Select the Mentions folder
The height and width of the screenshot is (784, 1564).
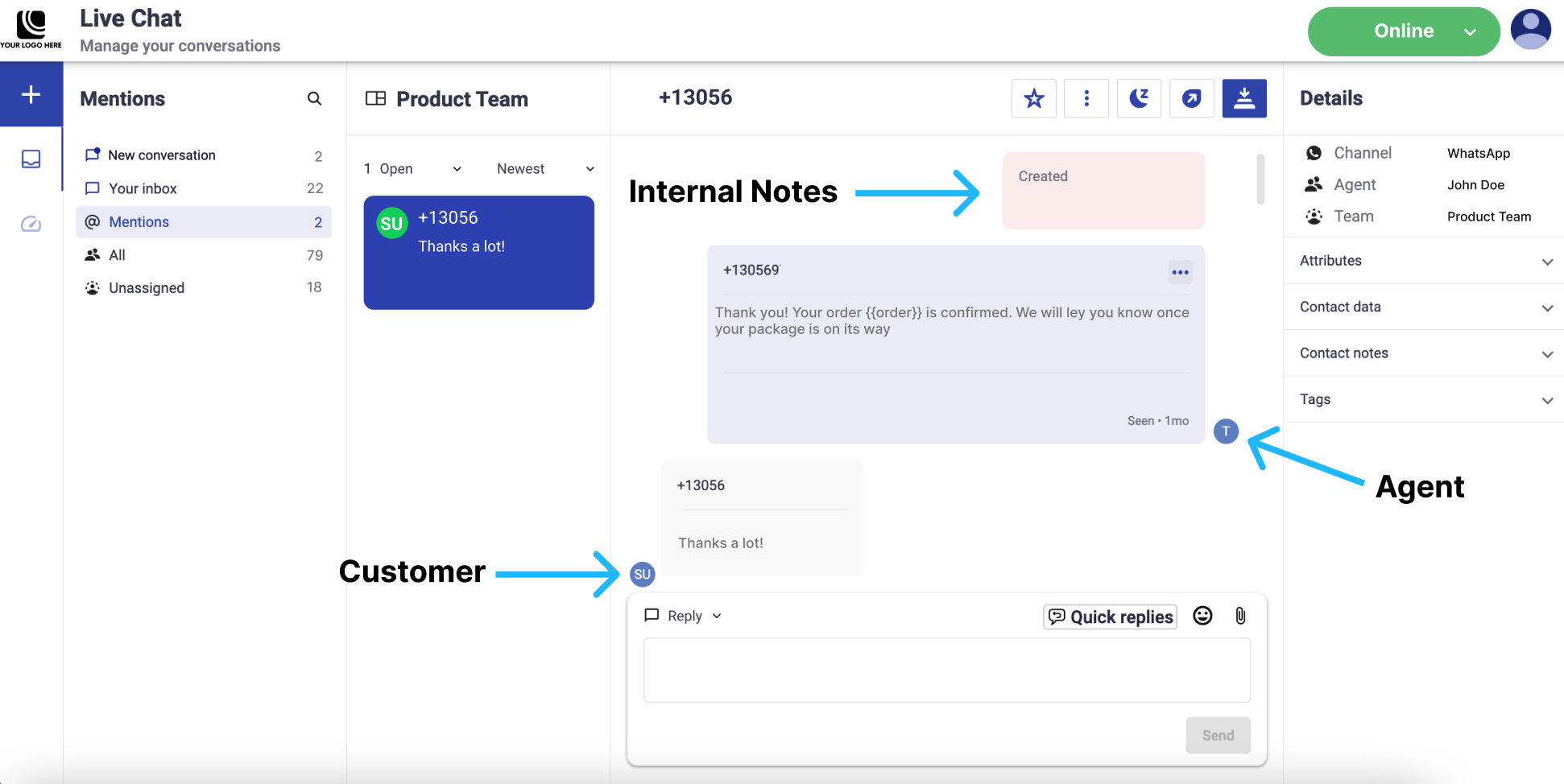point(204,221)
